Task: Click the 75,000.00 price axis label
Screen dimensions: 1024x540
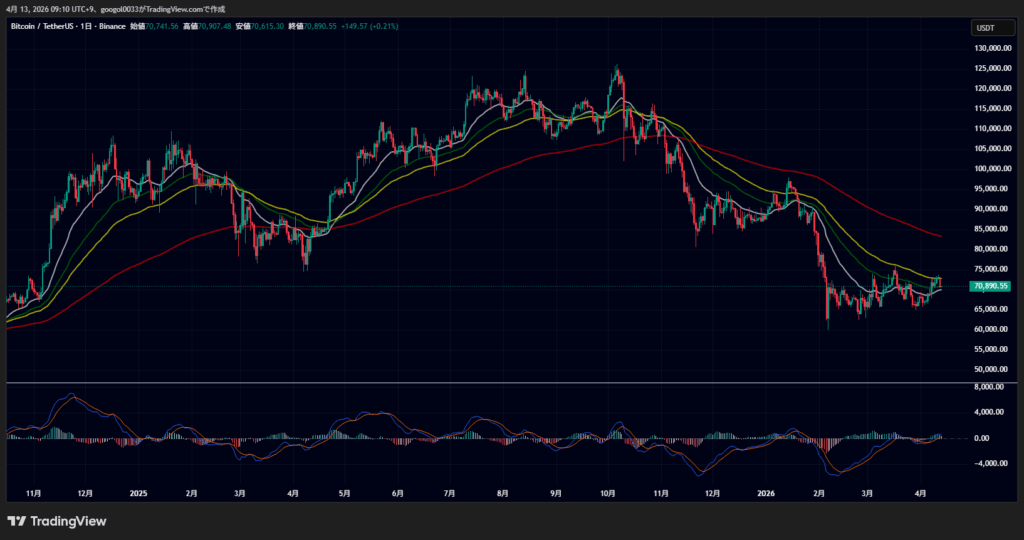Action: pos(993,269)
